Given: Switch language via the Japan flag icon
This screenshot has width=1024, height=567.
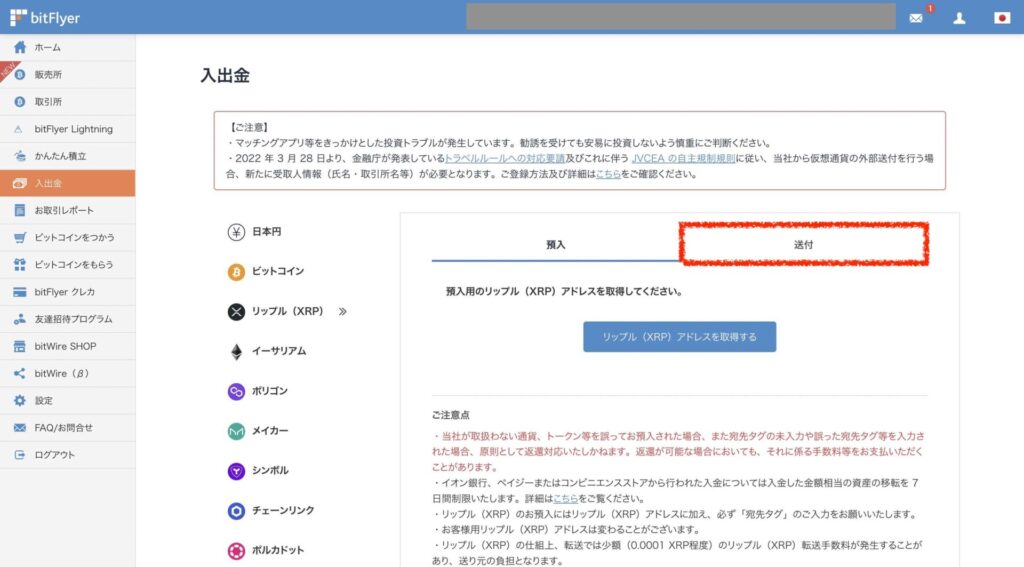Looking at the screenshot, I should pos(1002,18).
